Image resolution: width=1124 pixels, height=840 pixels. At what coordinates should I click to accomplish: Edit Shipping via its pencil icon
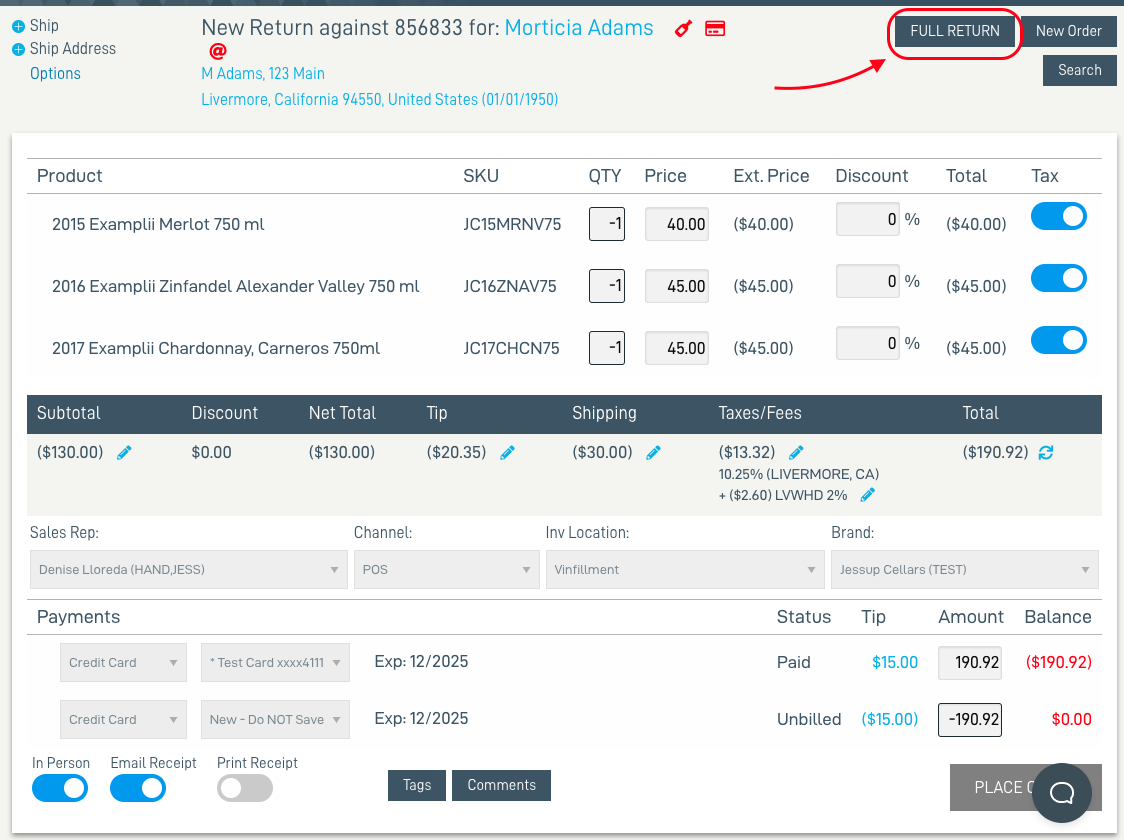pos(653,452)
